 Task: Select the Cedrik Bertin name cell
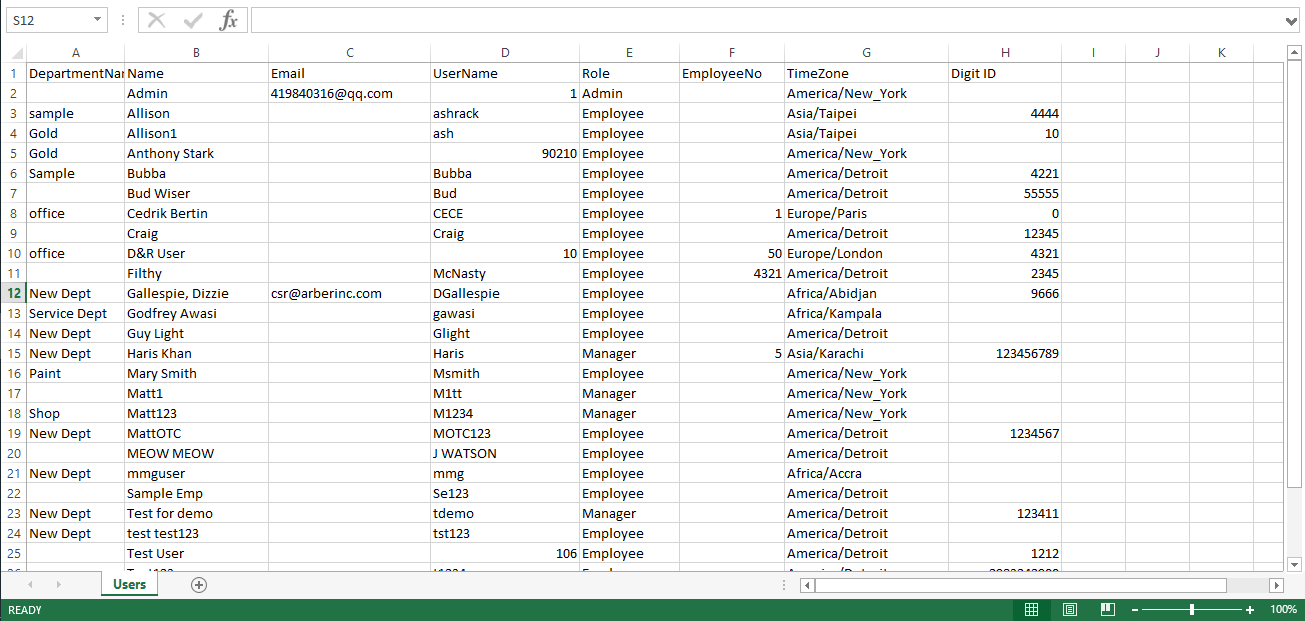pyautogui.click(x=197, y=213)
